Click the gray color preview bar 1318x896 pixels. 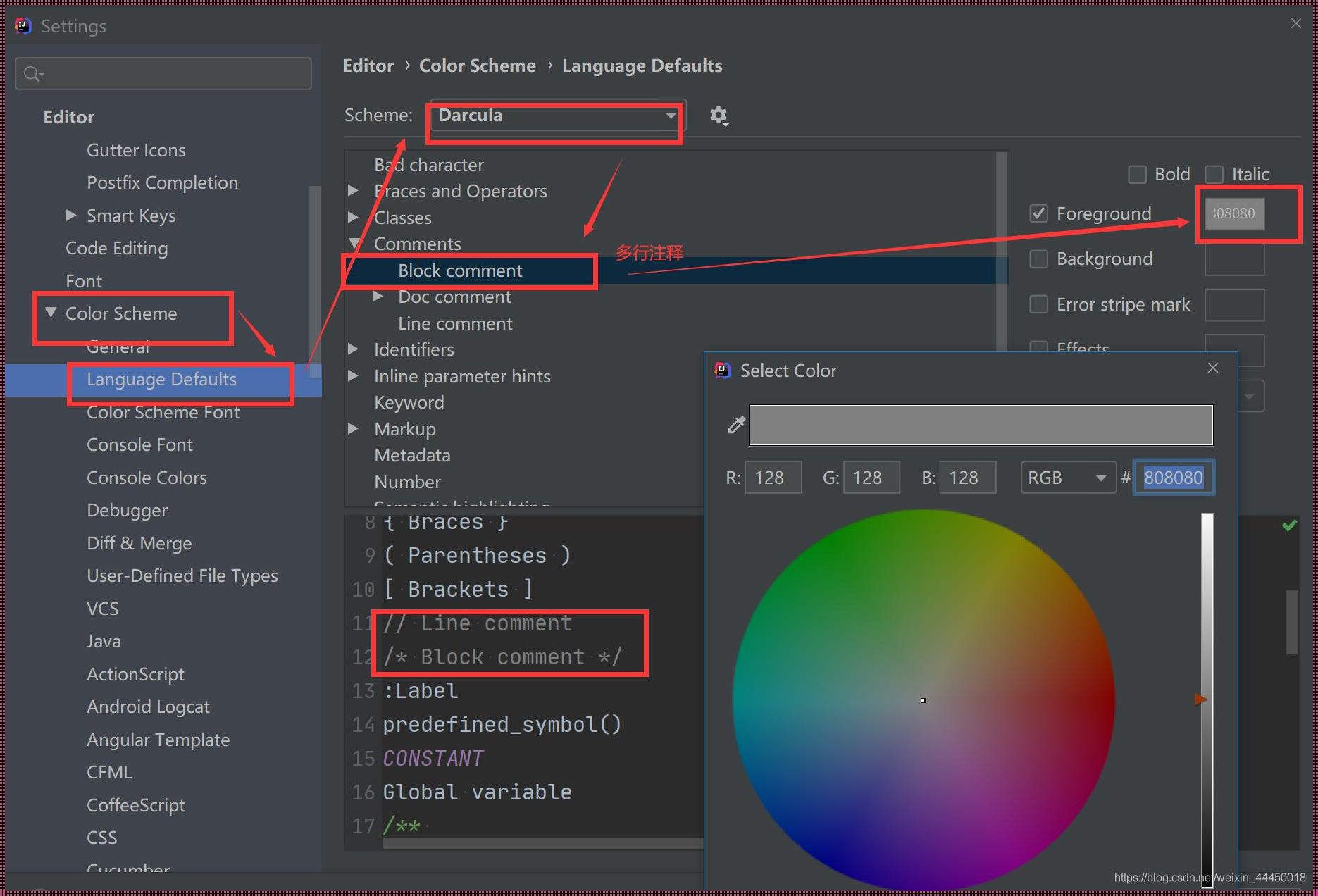click(981, 425)
